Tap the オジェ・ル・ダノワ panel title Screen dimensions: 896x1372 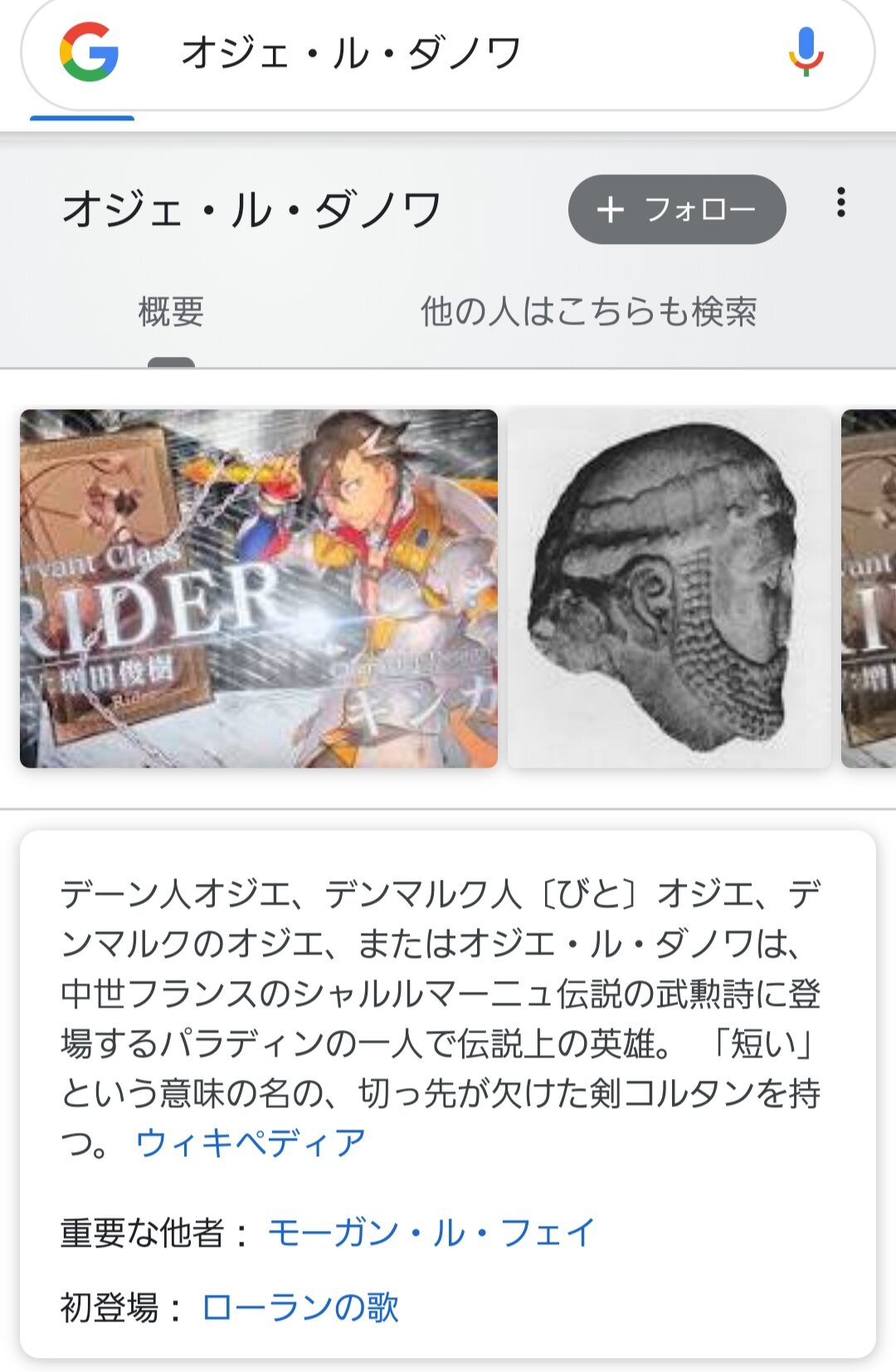pos(253,209)
